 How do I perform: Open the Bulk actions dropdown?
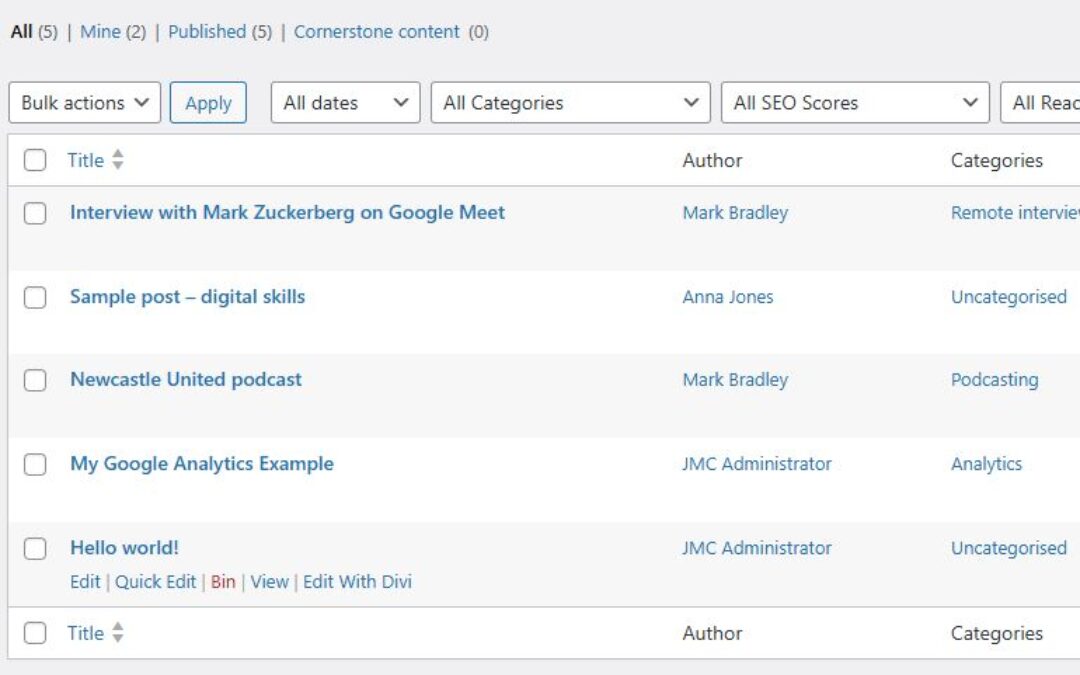pos(84,103)
